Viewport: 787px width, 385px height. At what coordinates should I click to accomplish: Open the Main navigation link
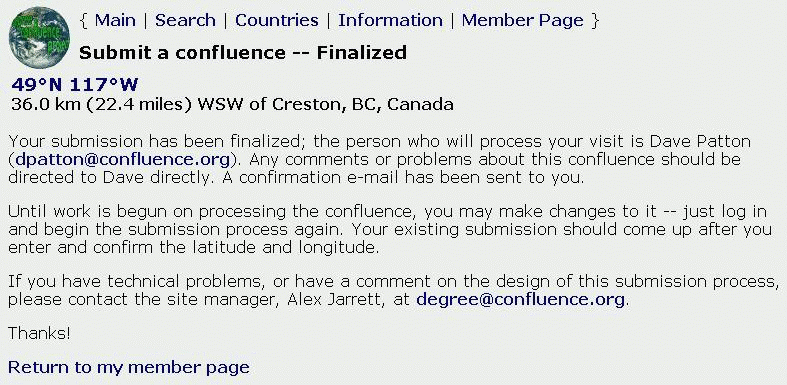(x=115, y=21)
